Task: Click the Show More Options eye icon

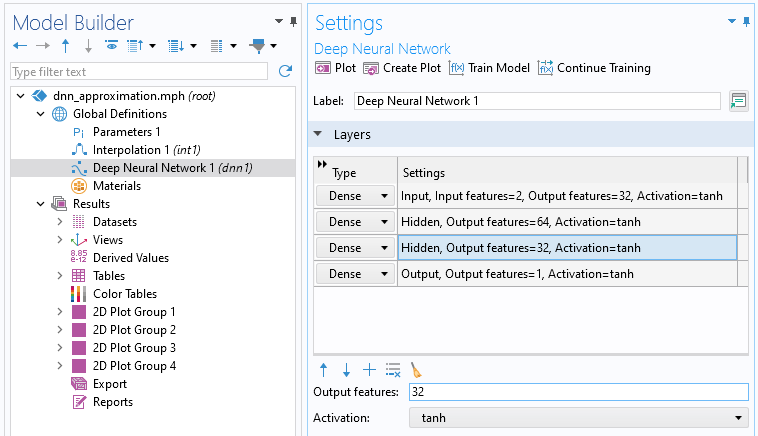Action: [111, 46]
